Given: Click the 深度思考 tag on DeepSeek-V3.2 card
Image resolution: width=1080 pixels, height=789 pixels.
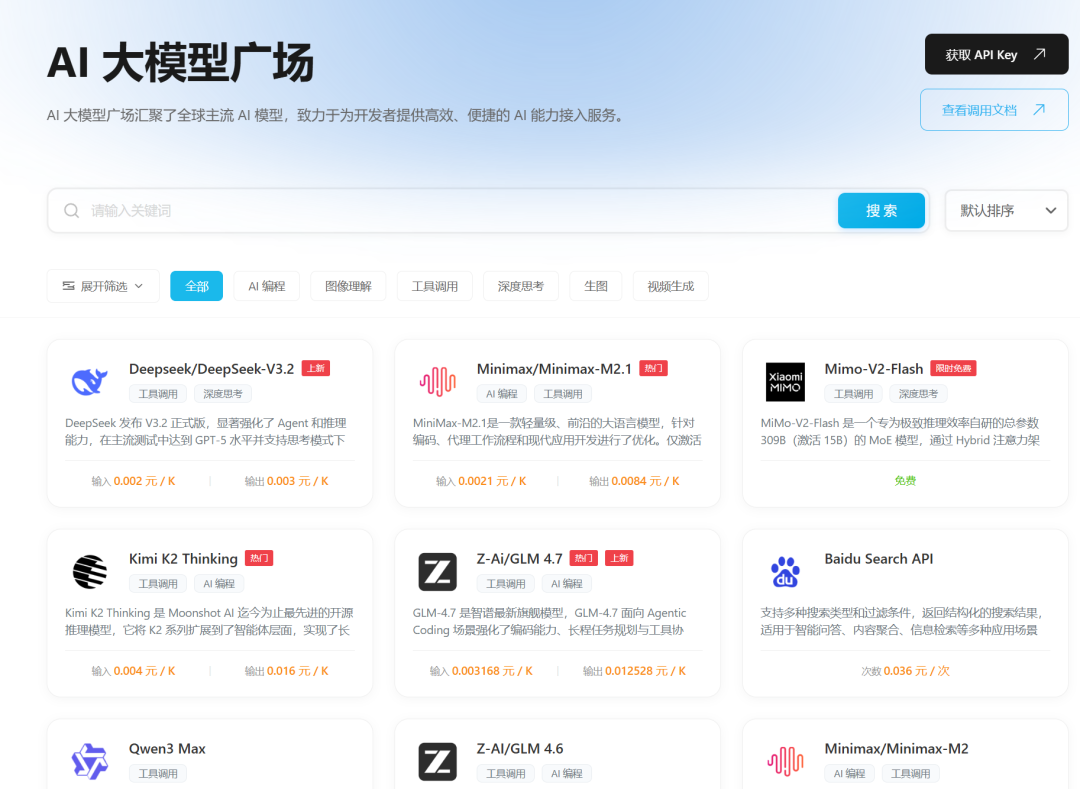Looking at the screenshot, I should [x=222, y=394].
